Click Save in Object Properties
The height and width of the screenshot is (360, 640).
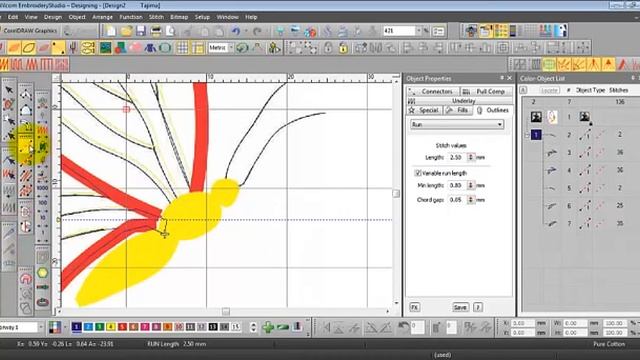coord(460,307)
